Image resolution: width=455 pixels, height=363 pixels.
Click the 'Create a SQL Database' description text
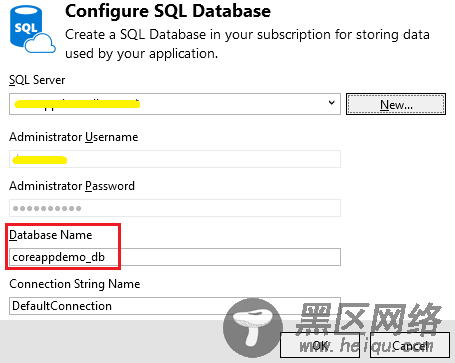(247, 44)
